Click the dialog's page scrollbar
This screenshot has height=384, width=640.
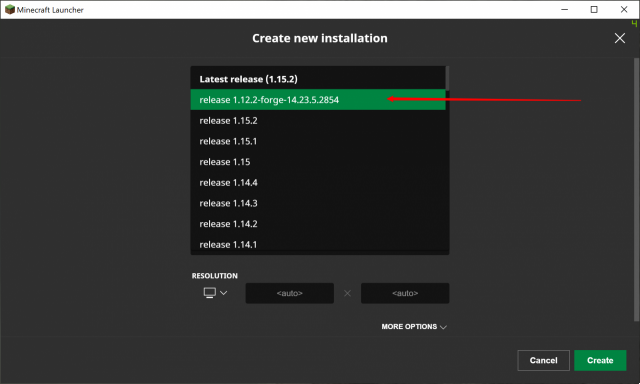point(636,190)
